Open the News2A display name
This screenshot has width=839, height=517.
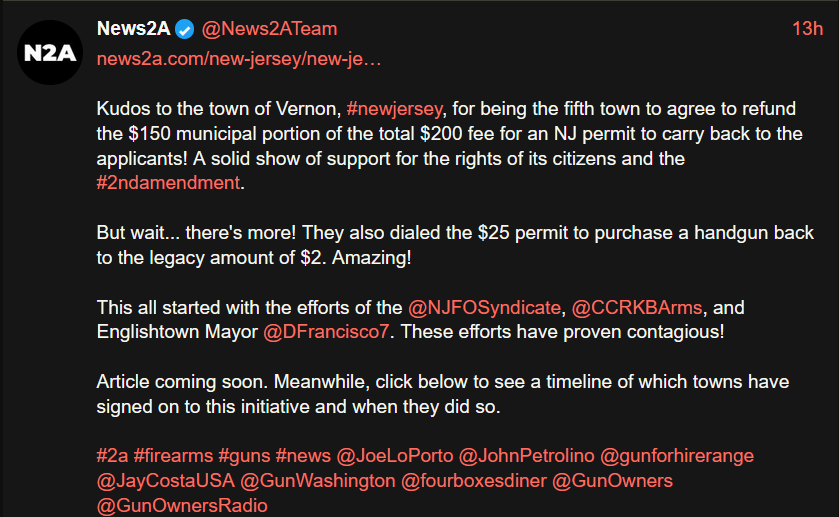click(x=133, y=29)
